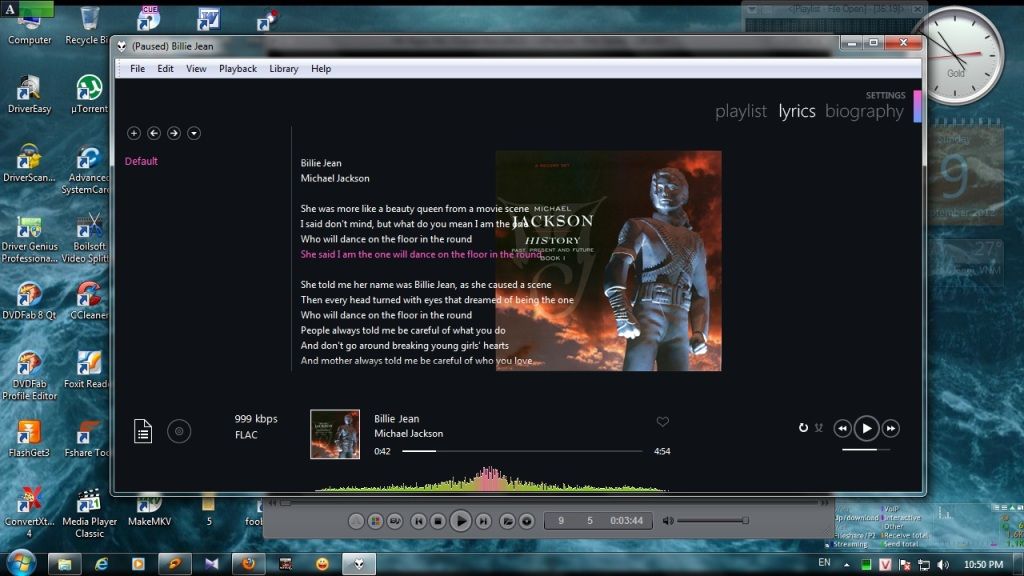Click the background player seek bar handle
Image resolution: width=1024 pixels, height=576 pixels.
(x=285, y=503)
